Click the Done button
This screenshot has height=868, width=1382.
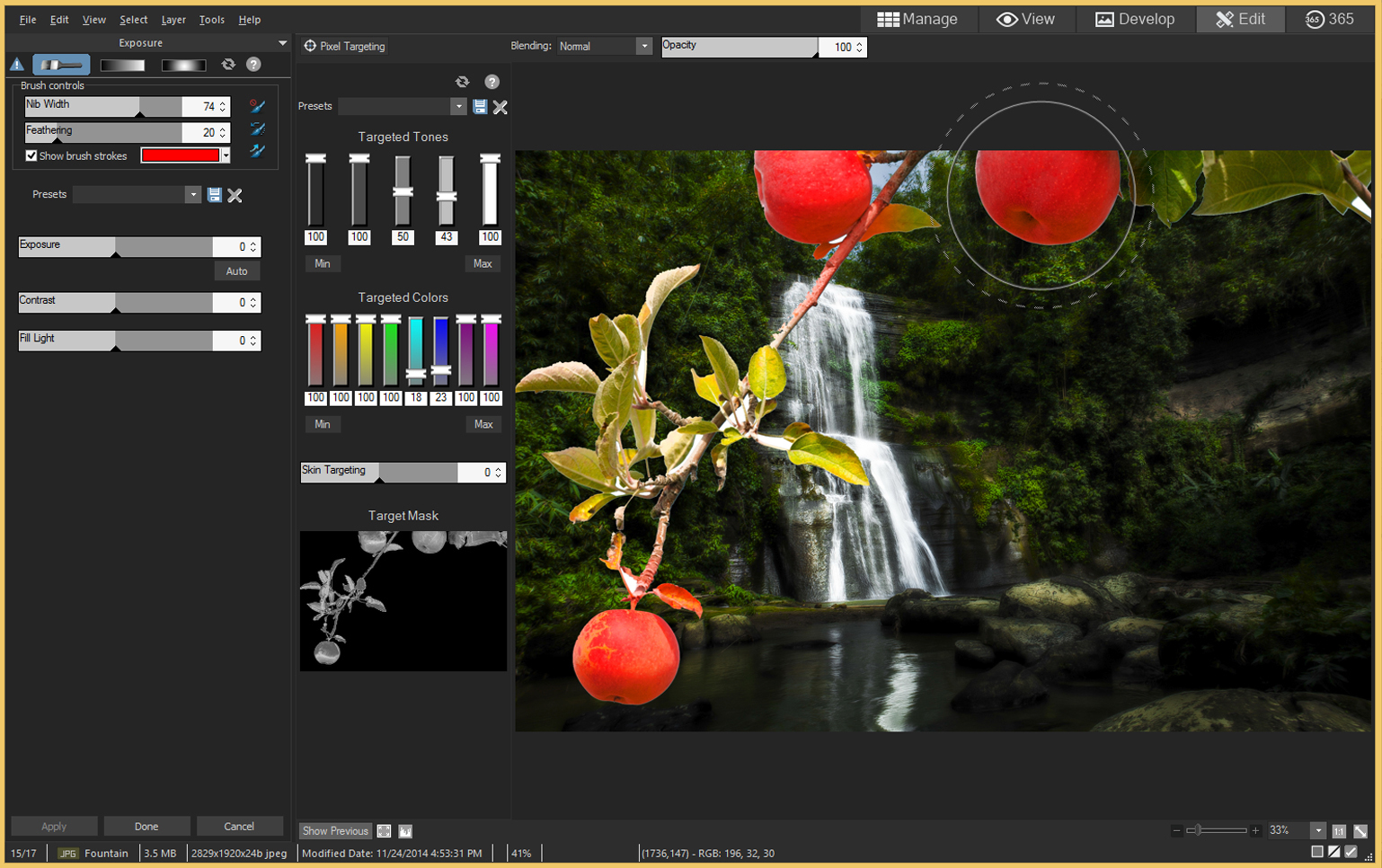[146, 826]
